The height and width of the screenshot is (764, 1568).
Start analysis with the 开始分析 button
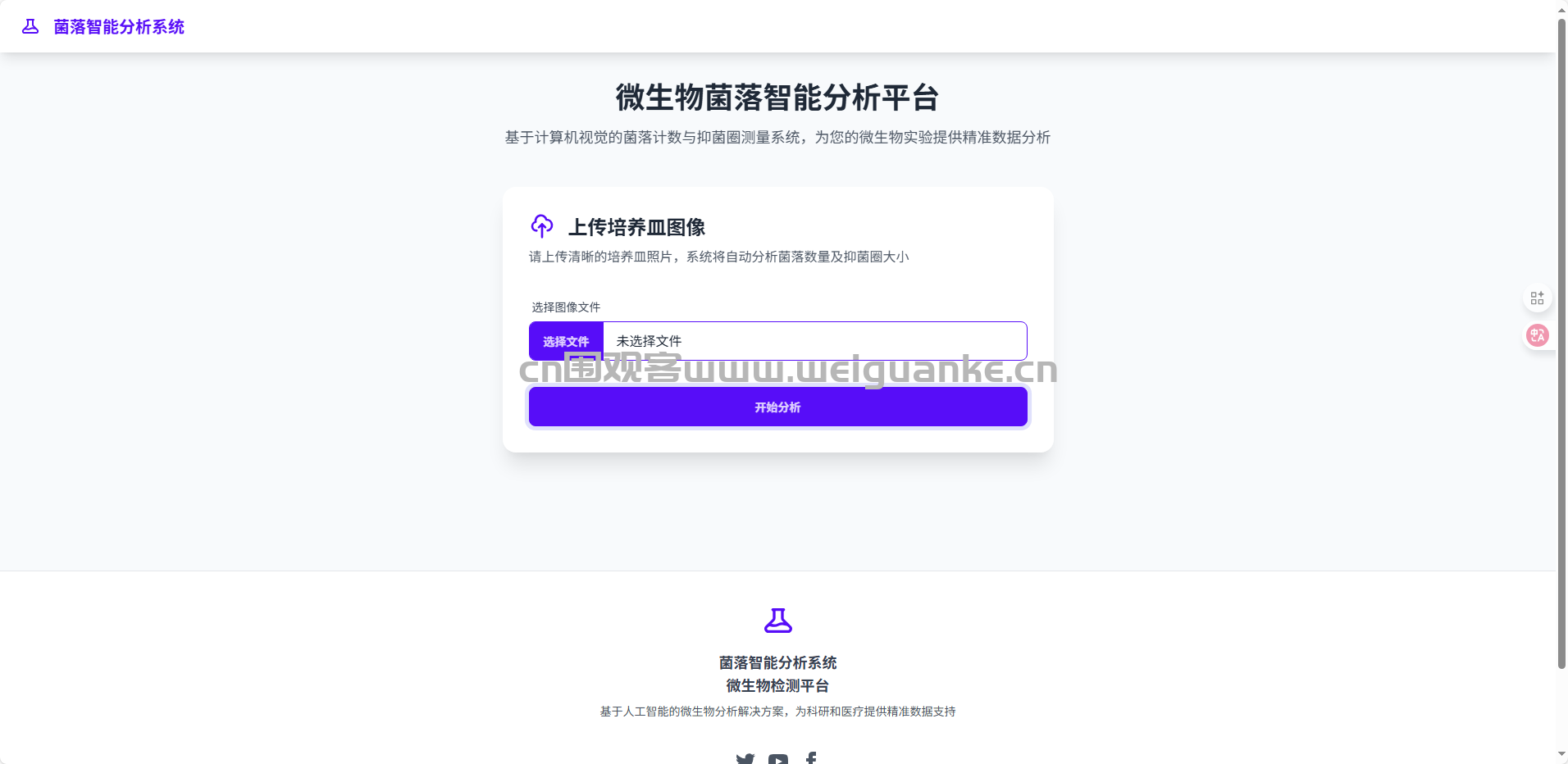point(778,407)
